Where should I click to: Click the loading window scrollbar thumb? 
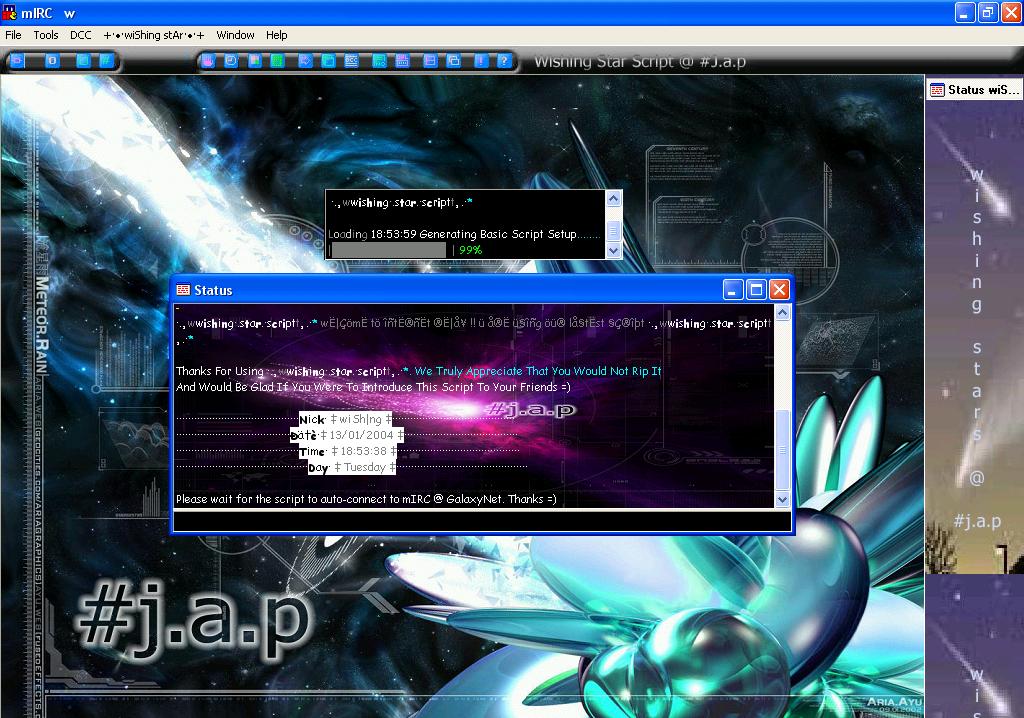(613, 230)
